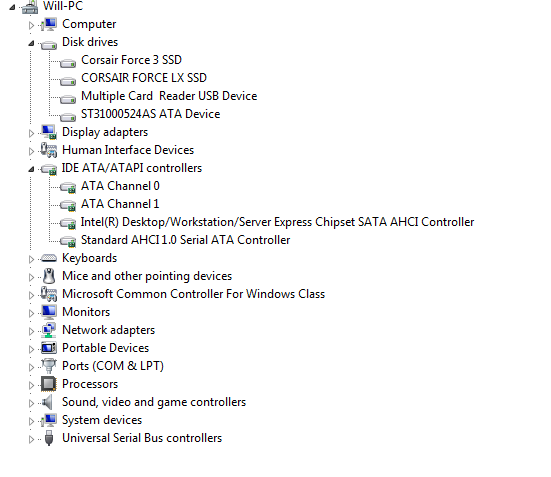
Task: Click the Universal Serial Bus controllers plug icon
Action: (49, 438)
